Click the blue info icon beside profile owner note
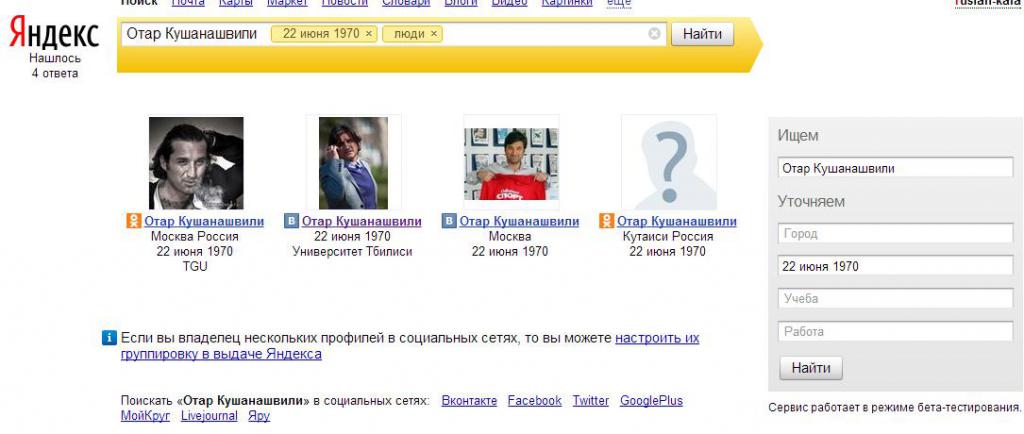Image resolution: width=1024 pixels, height=434 pixels. coord(109,338)
